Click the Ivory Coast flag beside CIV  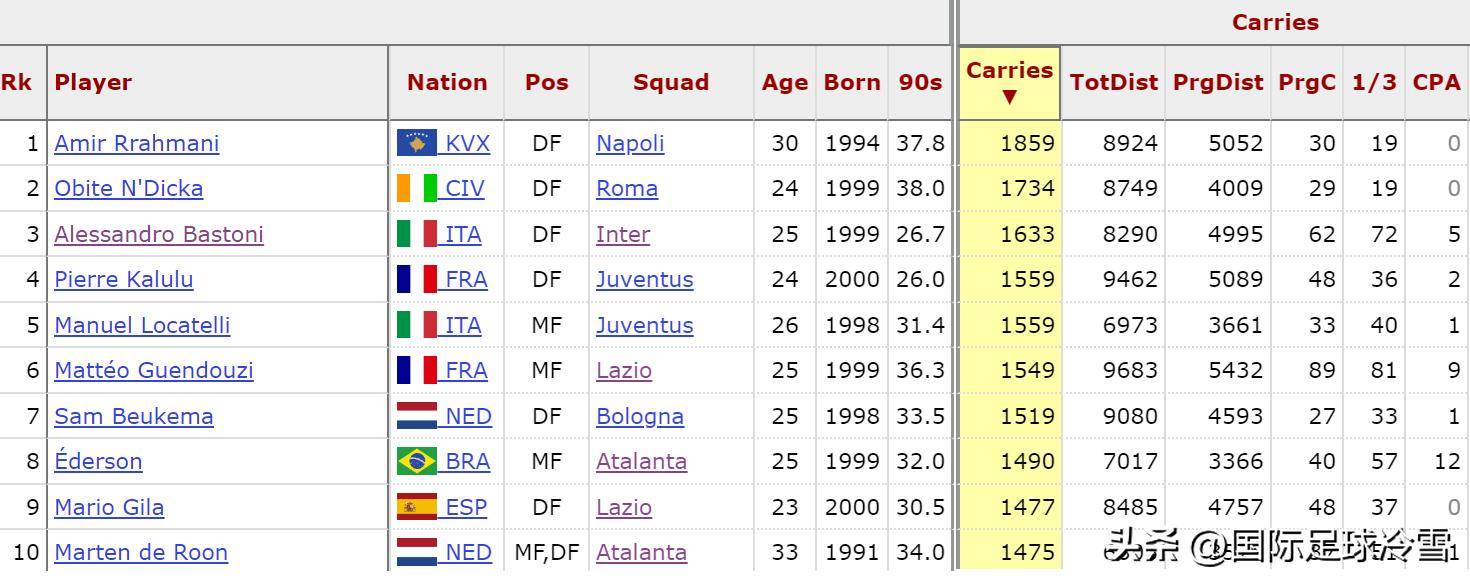coord(417,188)
